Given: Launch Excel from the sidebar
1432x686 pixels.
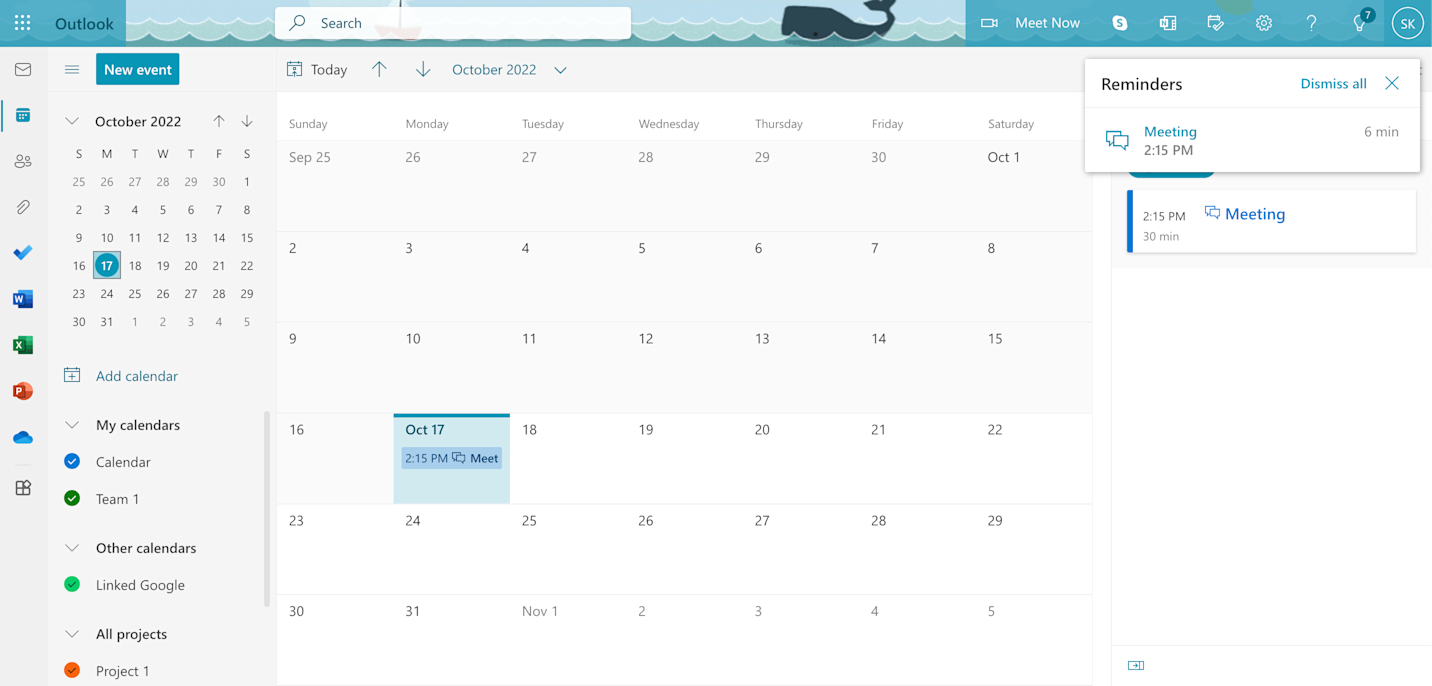Looking at the screenshot, I should 23,345.
